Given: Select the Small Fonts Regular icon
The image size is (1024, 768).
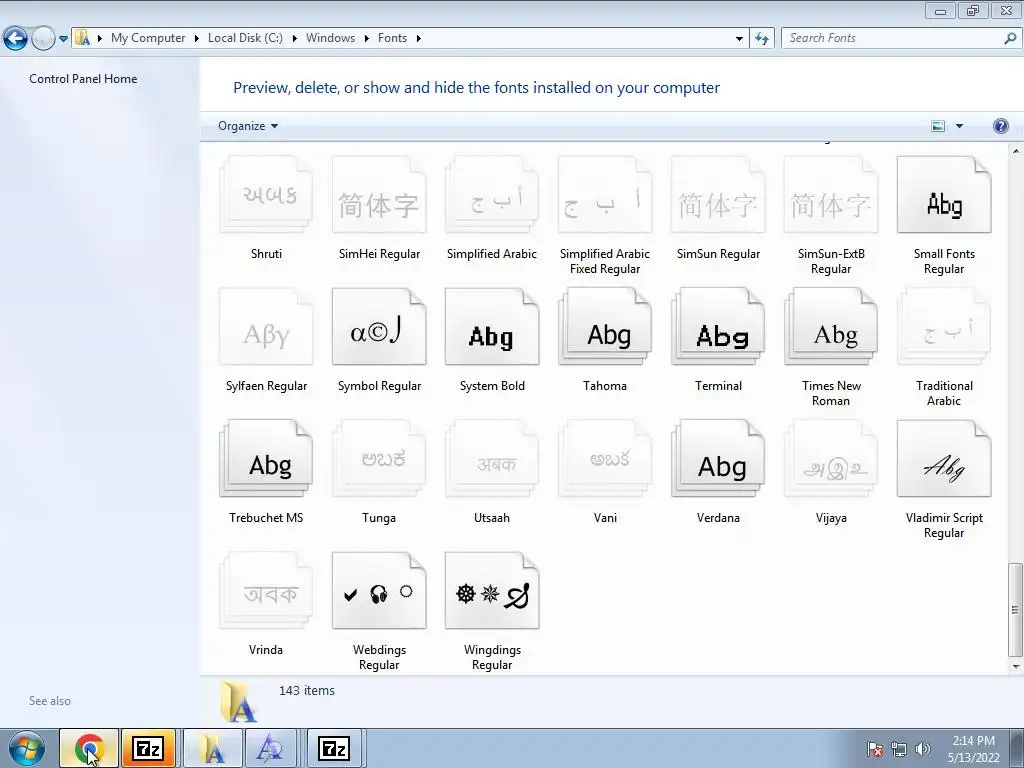Looking at the screenshot, I should coord(944,194).
